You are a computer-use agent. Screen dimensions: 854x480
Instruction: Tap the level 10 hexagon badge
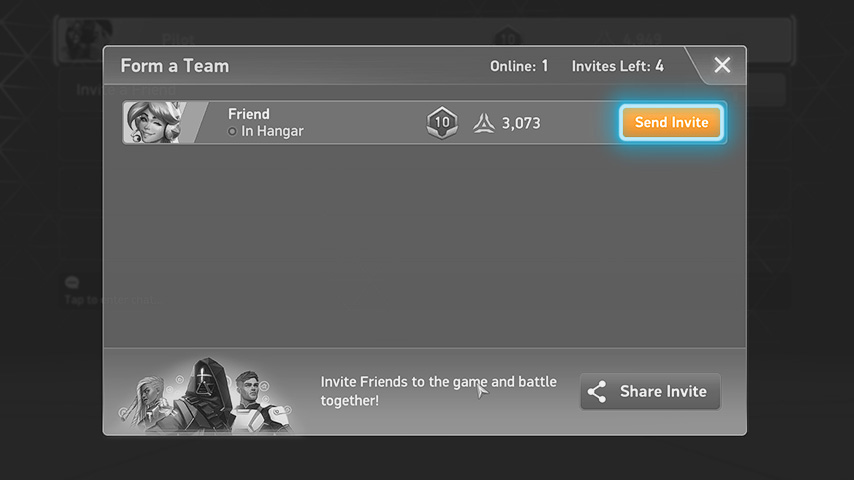click(x=442, y=123)
